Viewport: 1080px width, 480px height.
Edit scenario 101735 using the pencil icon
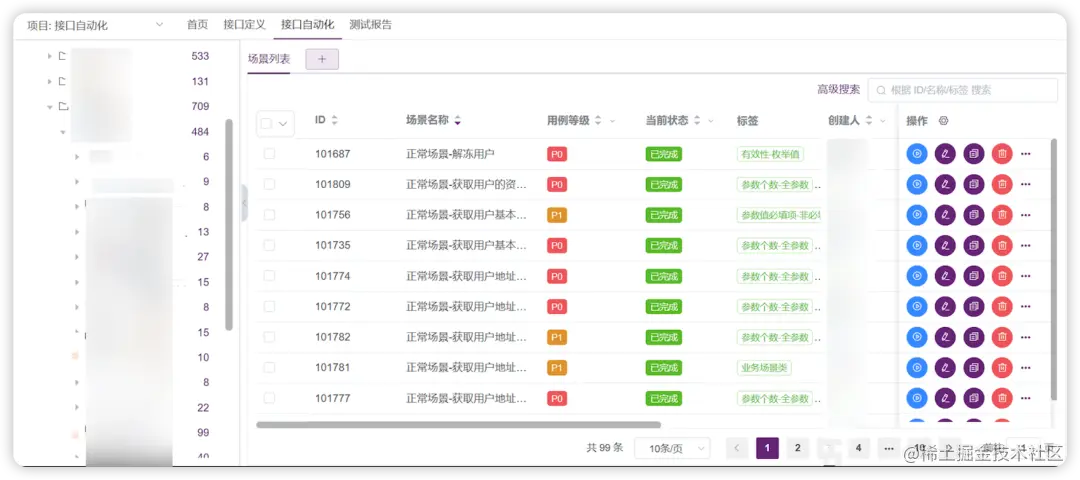click(x=945, y=245)
